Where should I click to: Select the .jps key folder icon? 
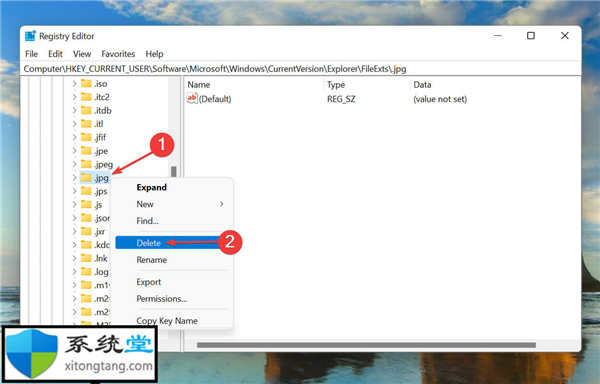[x=86, y=191]
